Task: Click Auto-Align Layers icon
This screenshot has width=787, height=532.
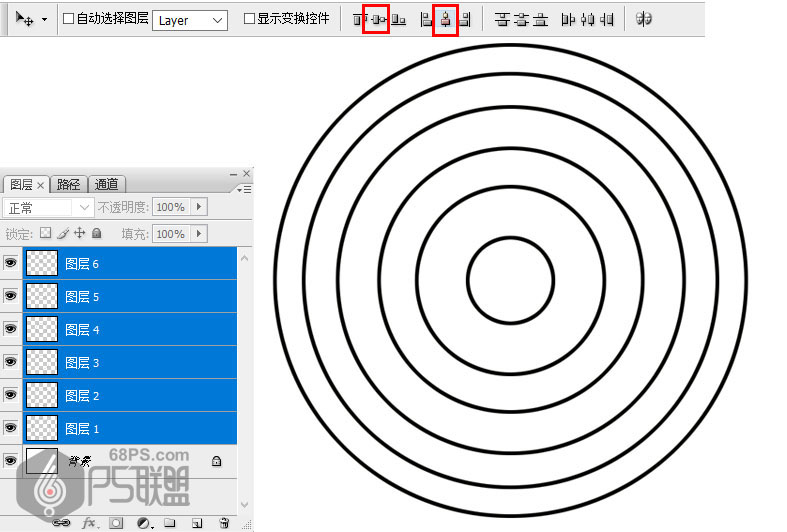Action: tap(643, 19)
